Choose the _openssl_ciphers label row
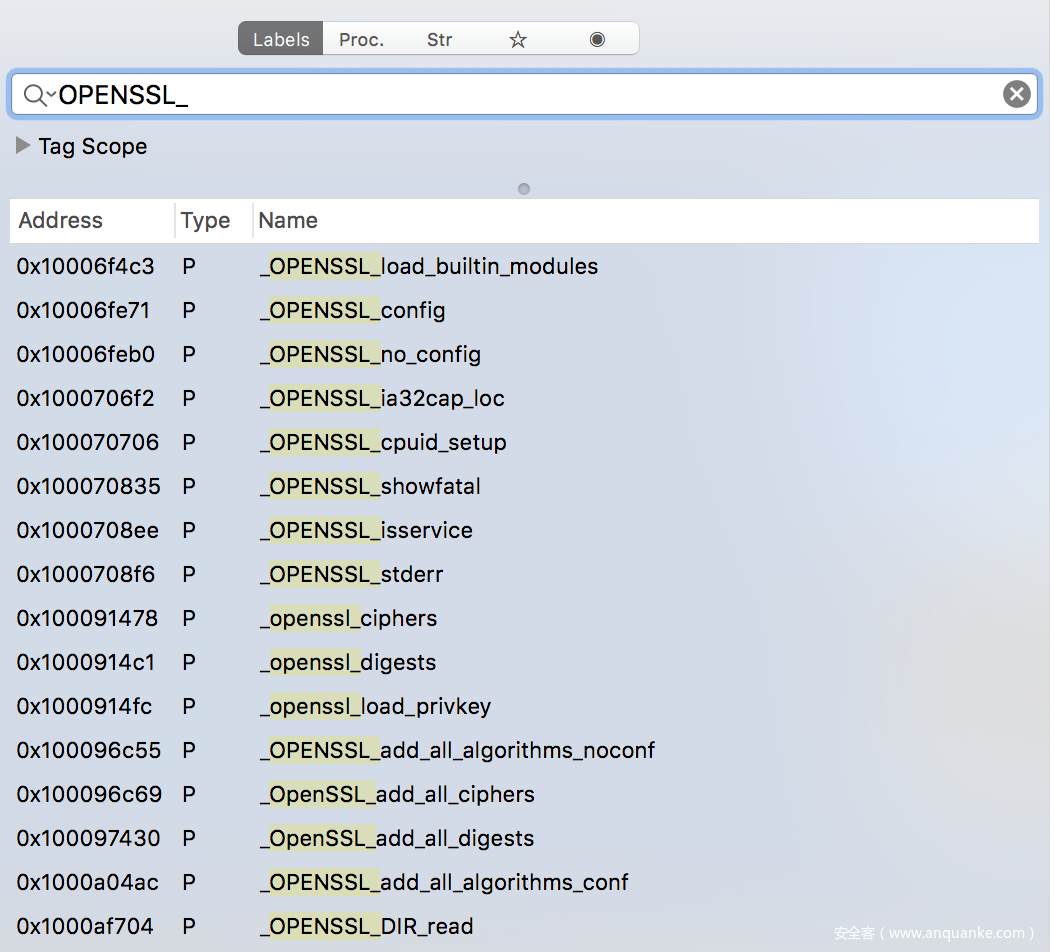Image resolution: width=1050 pixels, height=952 pixels. pyautogui.click(x=349, y=619)
